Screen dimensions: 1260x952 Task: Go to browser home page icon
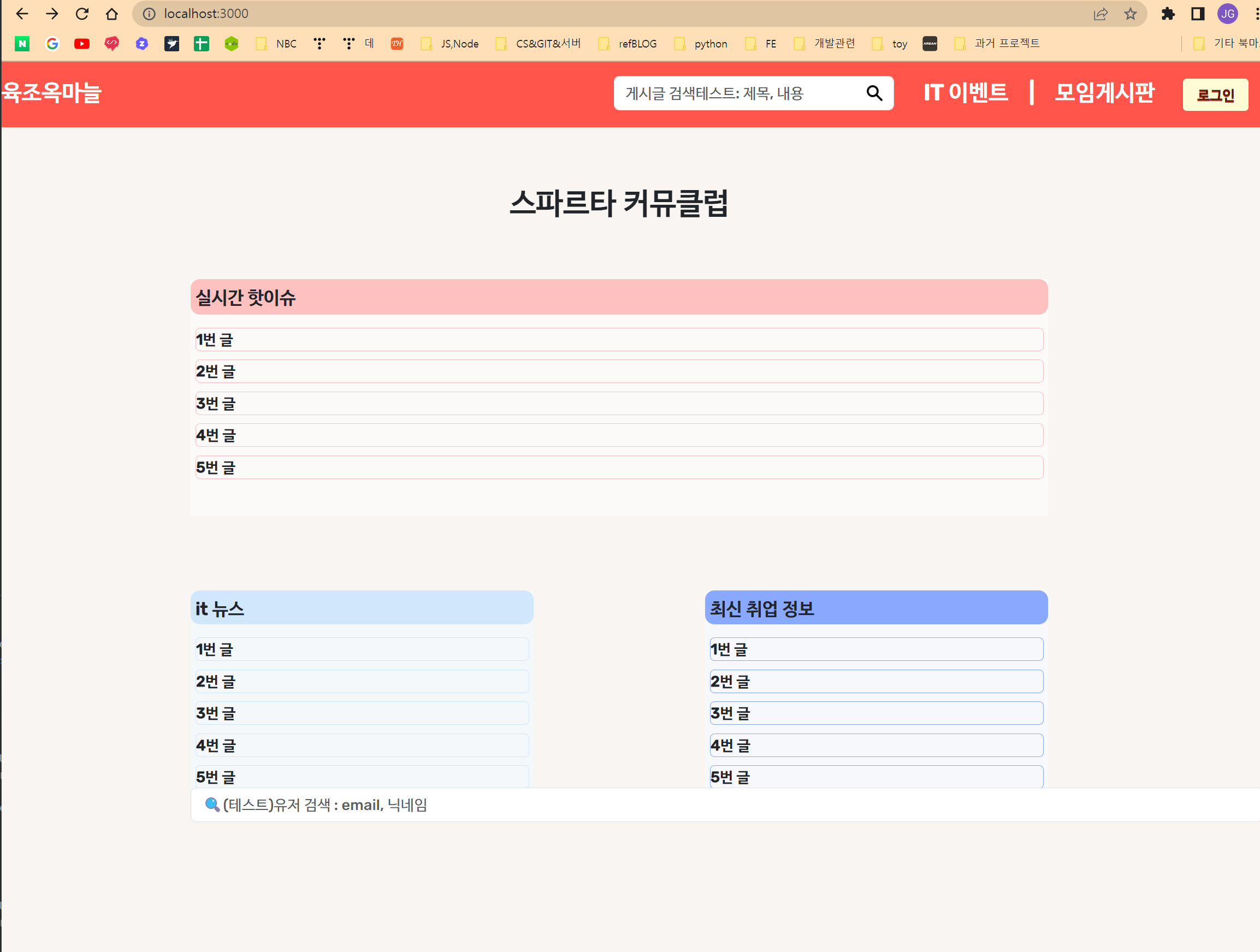(111, 14)
